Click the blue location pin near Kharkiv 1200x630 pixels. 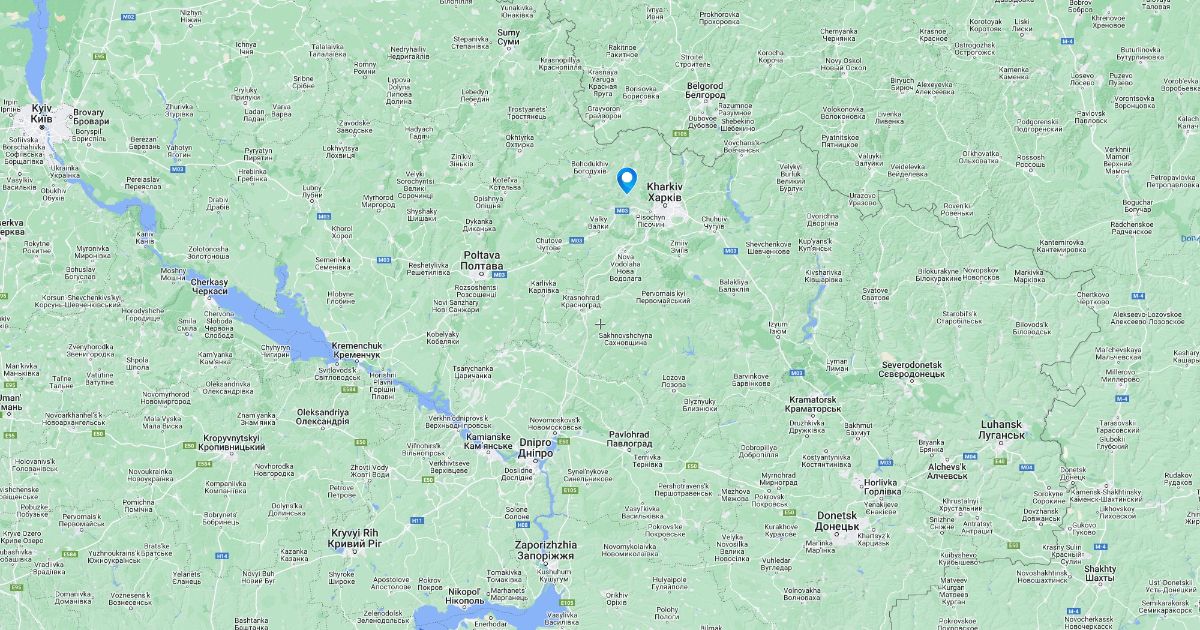[x=627, y=180]
